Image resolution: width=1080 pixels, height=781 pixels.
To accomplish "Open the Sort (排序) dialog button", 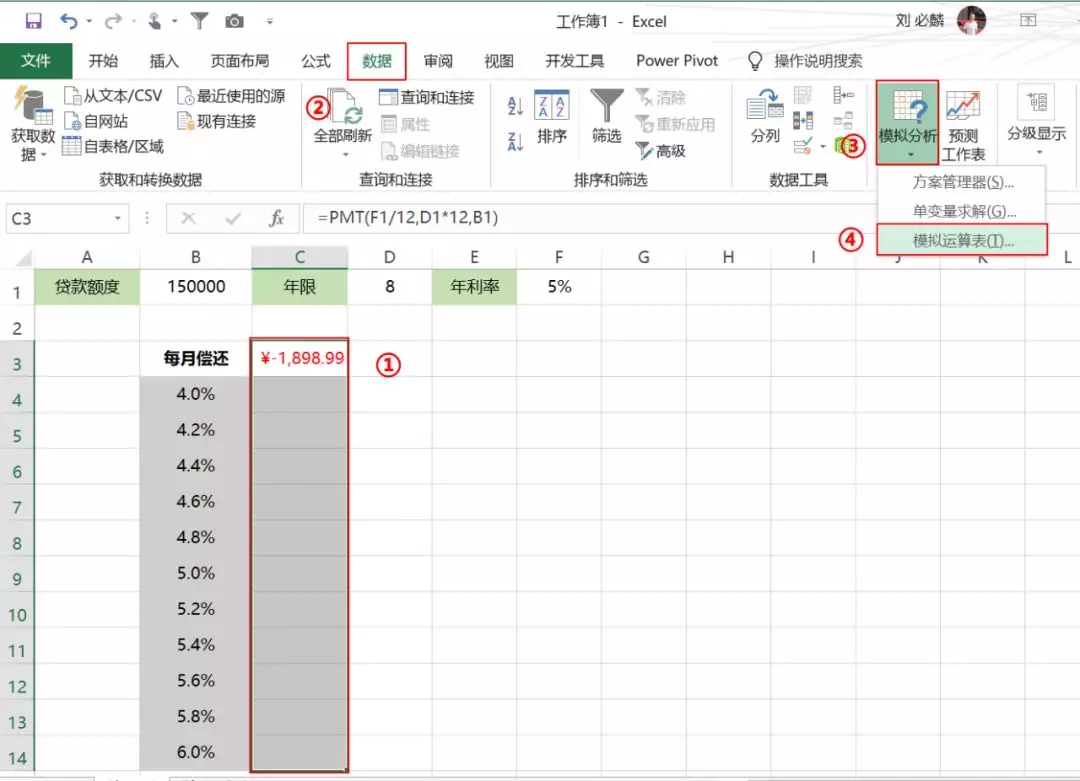I will click(552, 116).
